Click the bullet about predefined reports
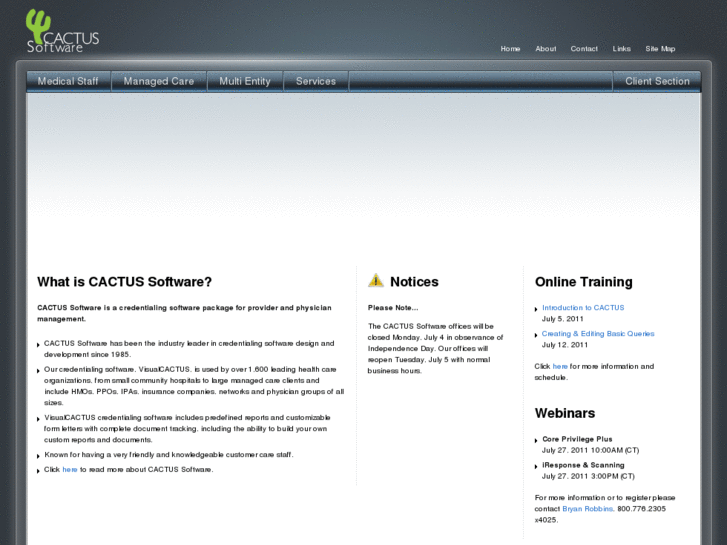Viewport: 727px width, 545px height. tap(187, 429)
